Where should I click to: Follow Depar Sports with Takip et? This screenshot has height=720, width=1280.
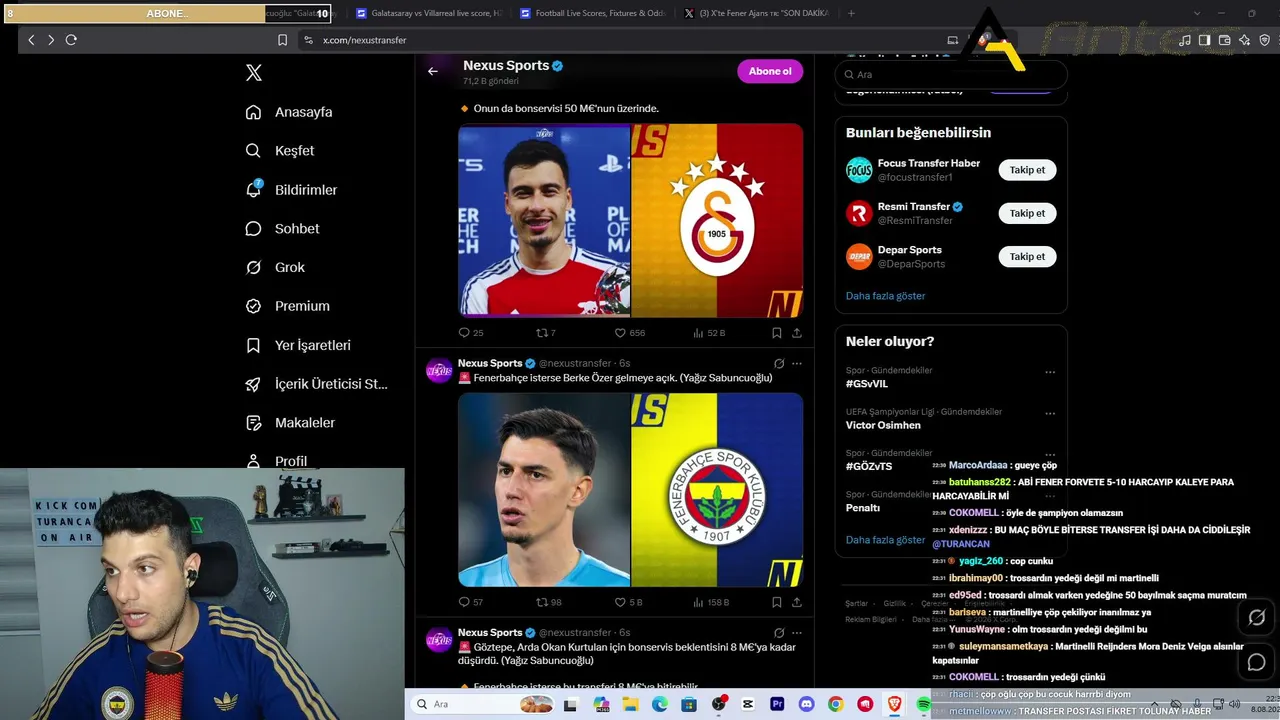coord(1027,257)
